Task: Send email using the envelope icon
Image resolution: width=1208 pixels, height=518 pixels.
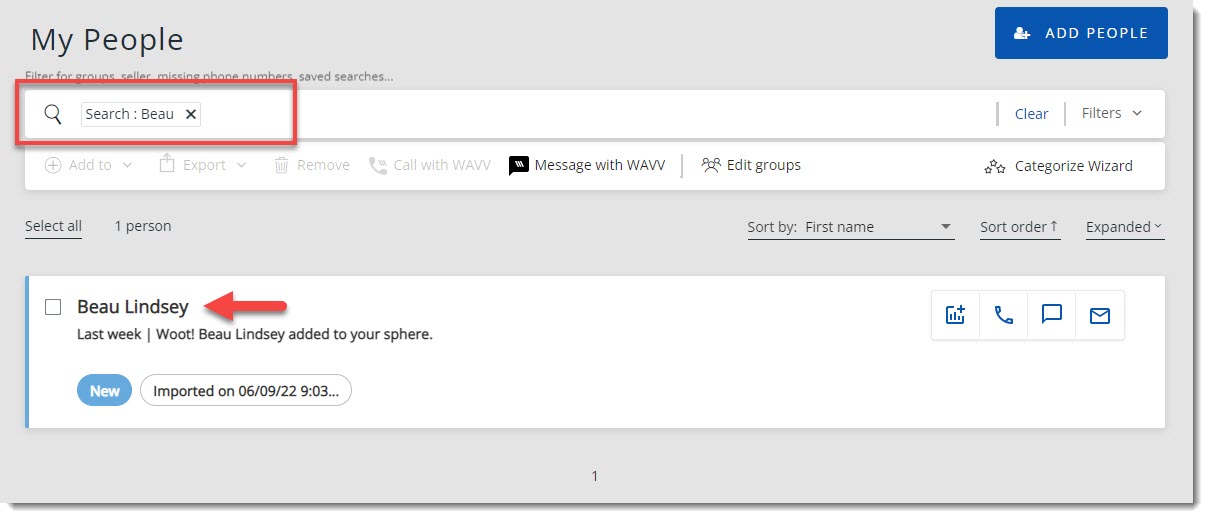Action: pos(1099,315)
